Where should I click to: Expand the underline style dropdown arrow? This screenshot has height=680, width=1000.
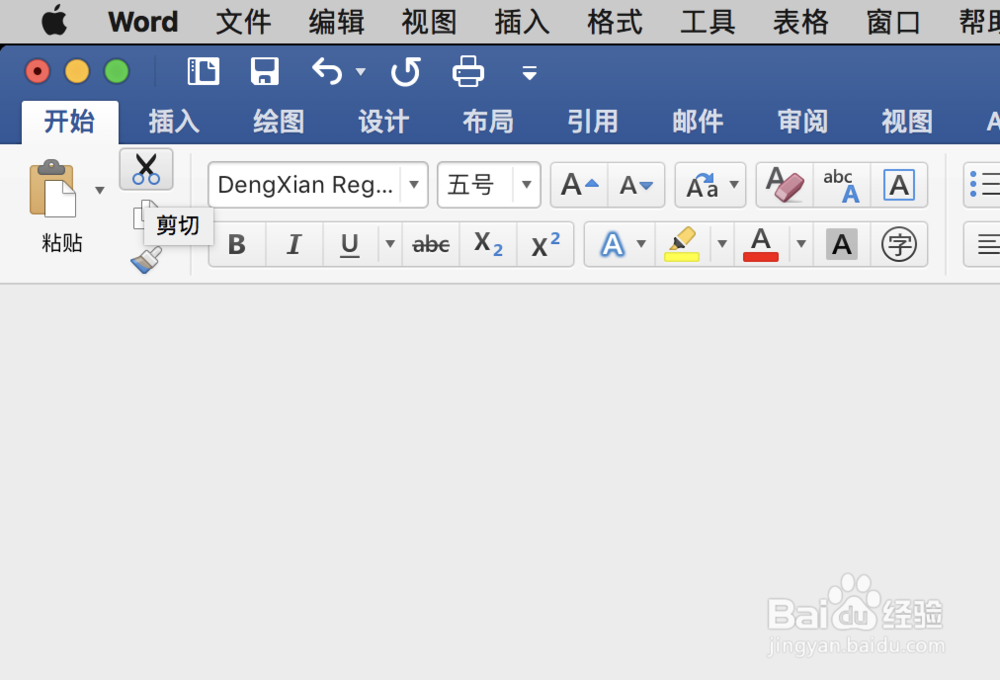coord(390,244)
